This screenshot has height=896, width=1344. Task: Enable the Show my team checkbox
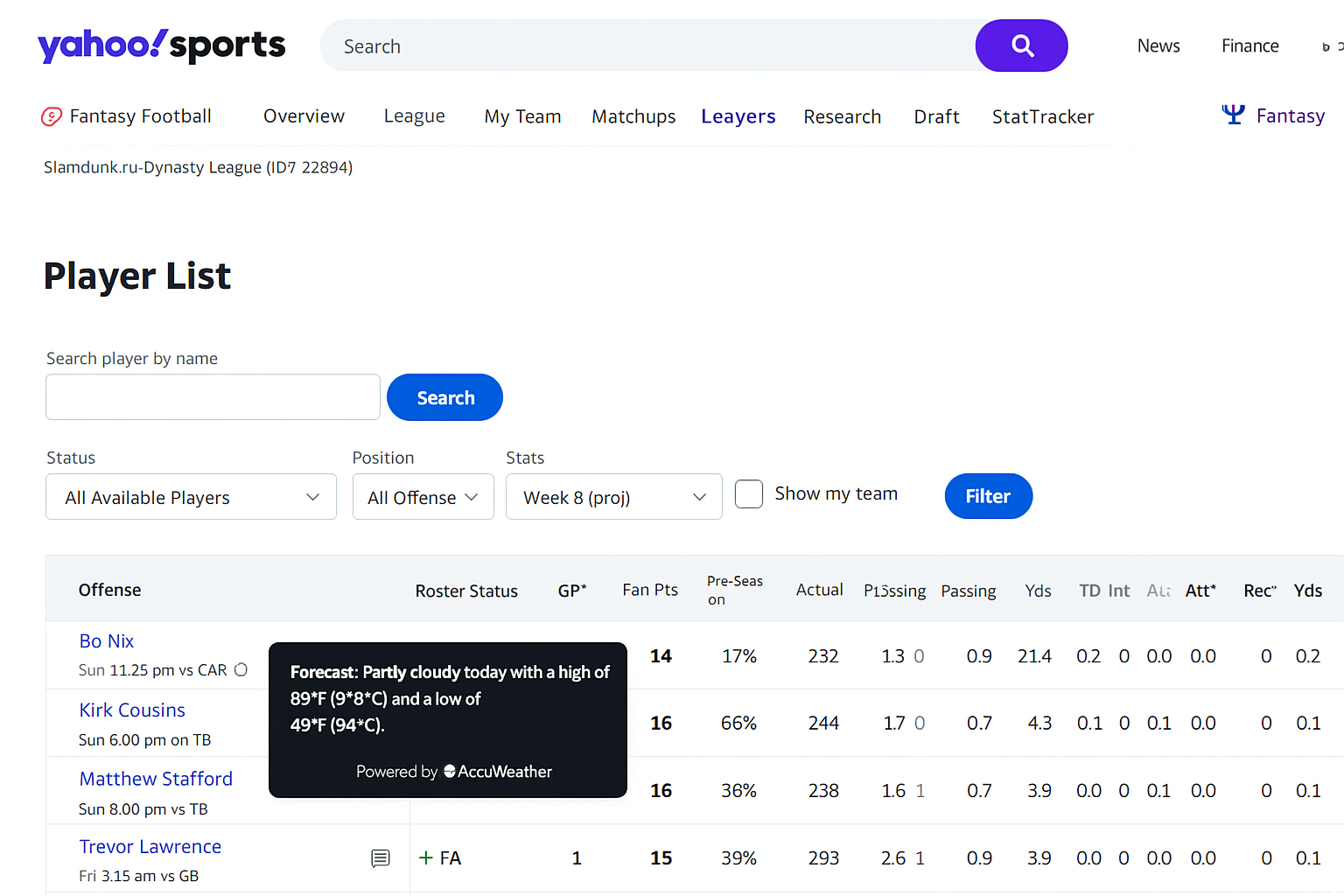[749, 494]
